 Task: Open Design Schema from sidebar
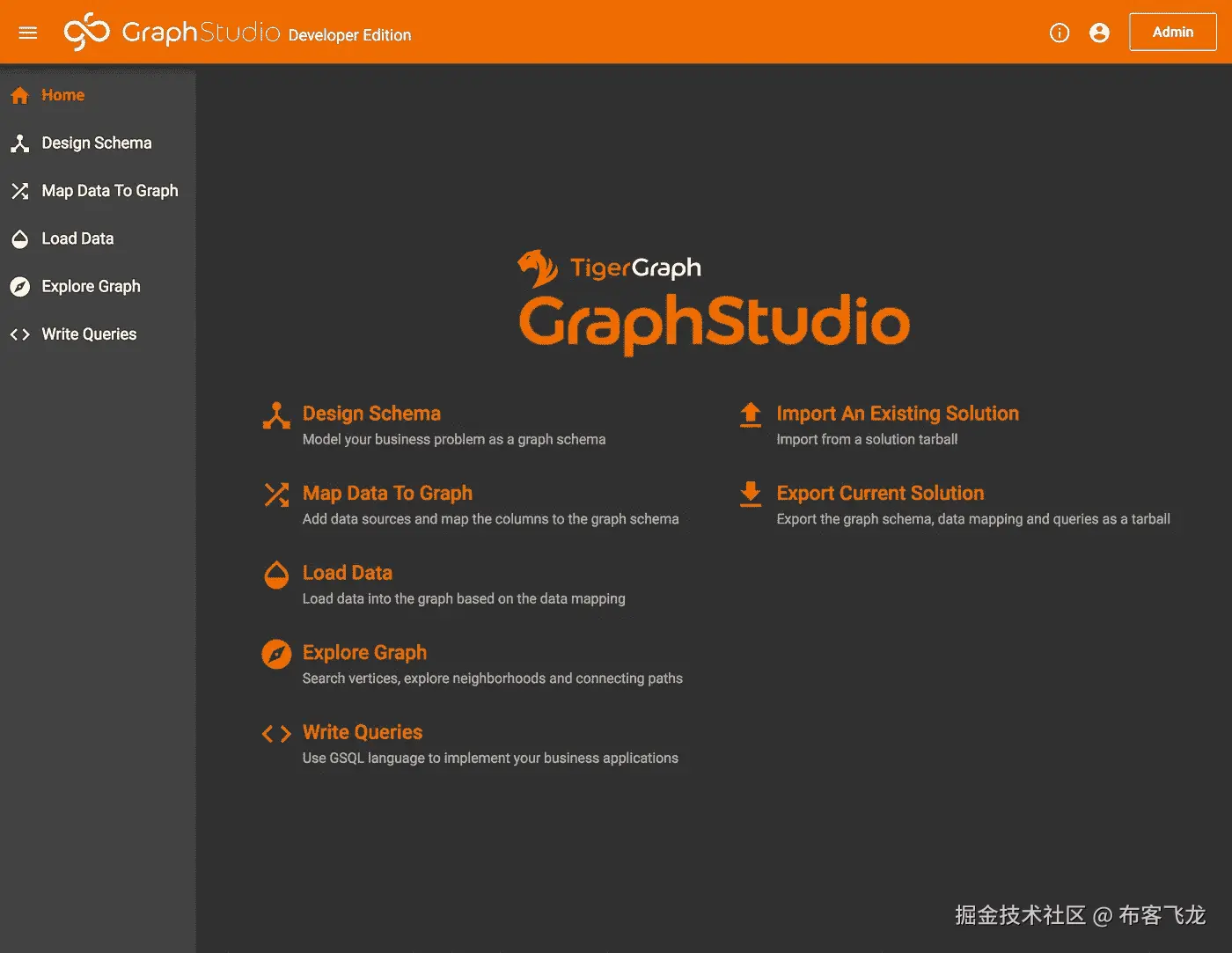tap(97, 143)
